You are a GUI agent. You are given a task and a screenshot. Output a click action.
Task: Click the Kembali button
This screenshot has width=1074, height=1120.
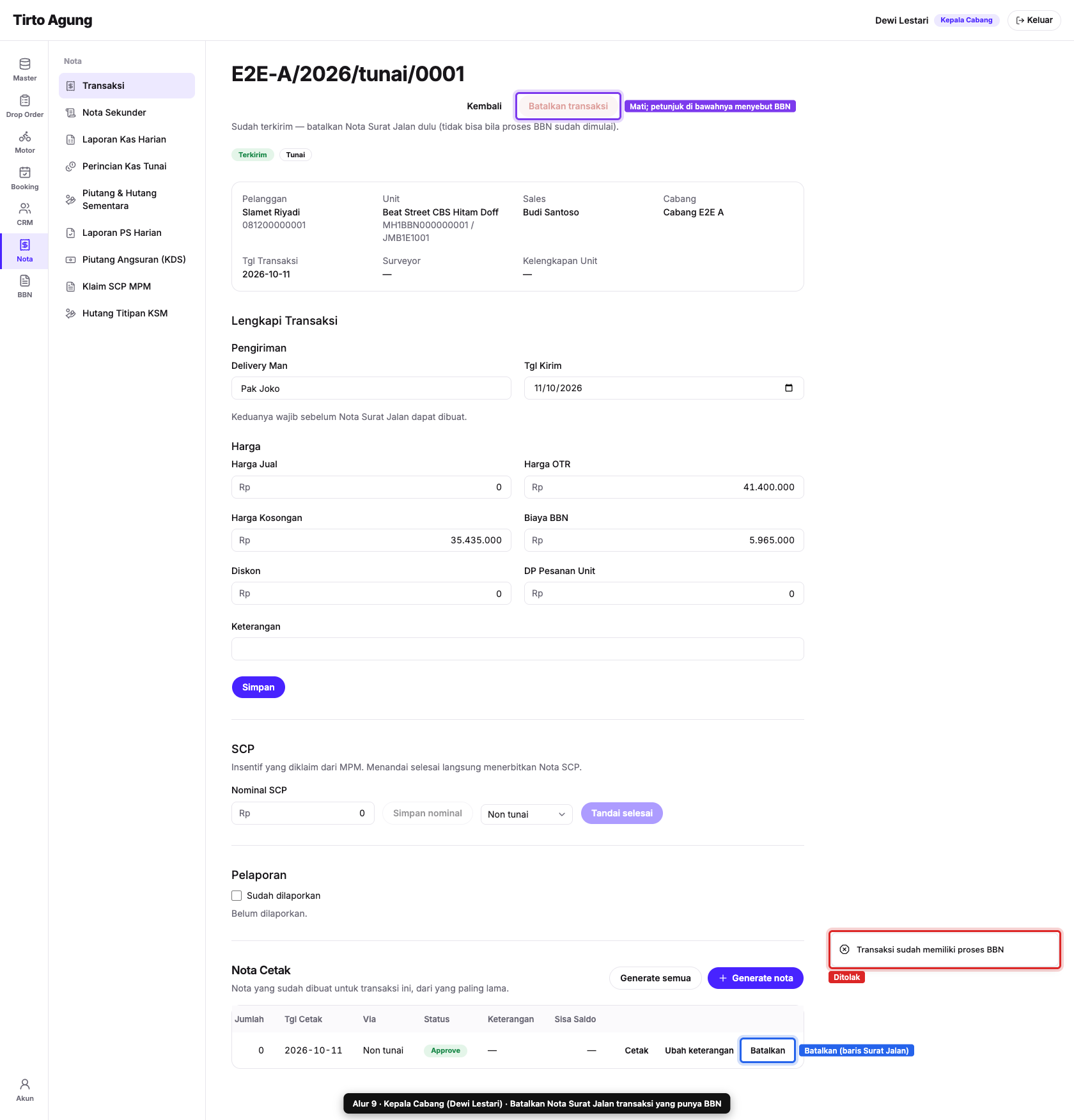(484, 106)
